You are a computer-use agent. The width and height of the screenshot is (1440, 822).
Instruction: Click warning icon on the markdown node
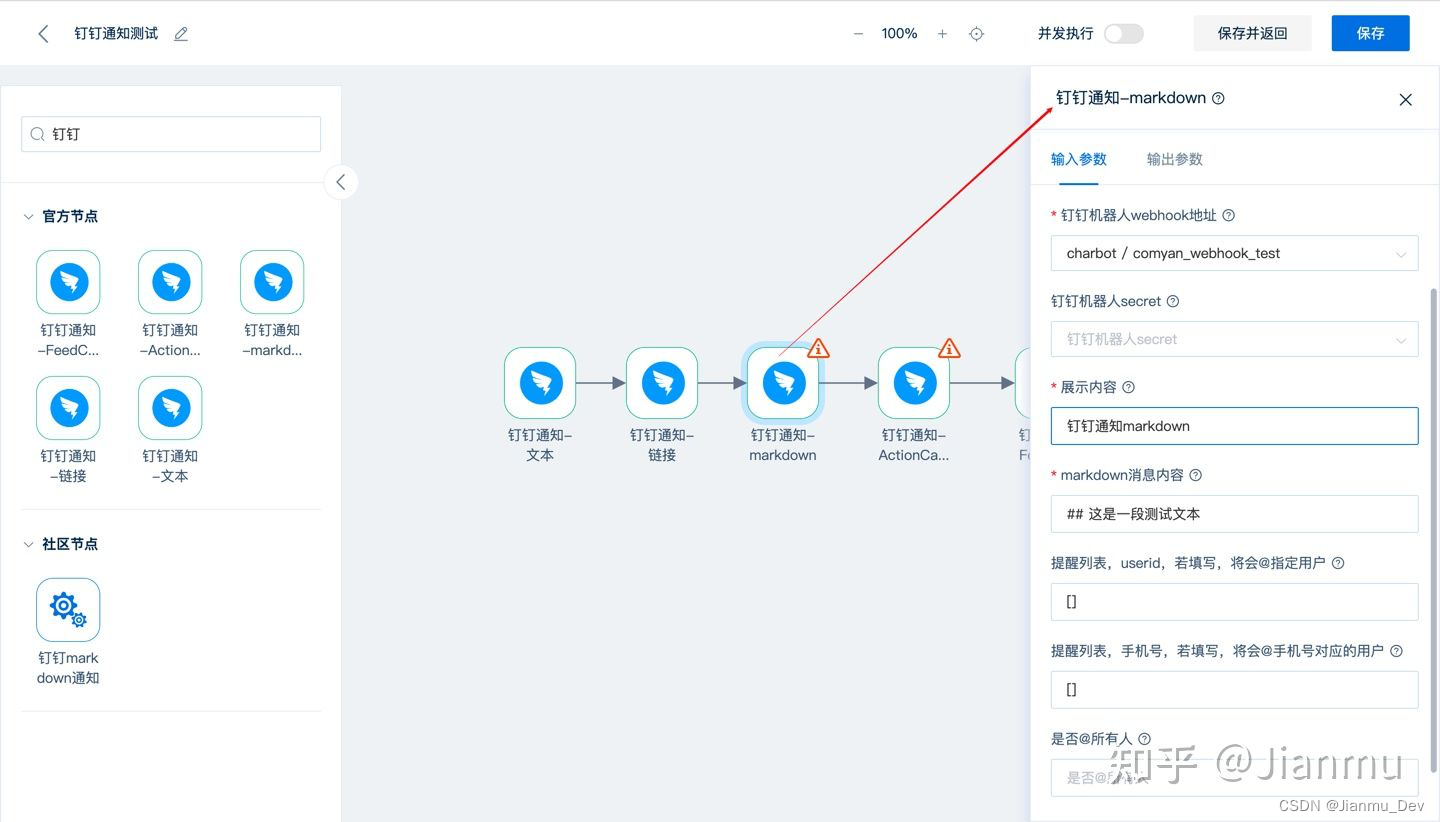(x=819, y=348)
